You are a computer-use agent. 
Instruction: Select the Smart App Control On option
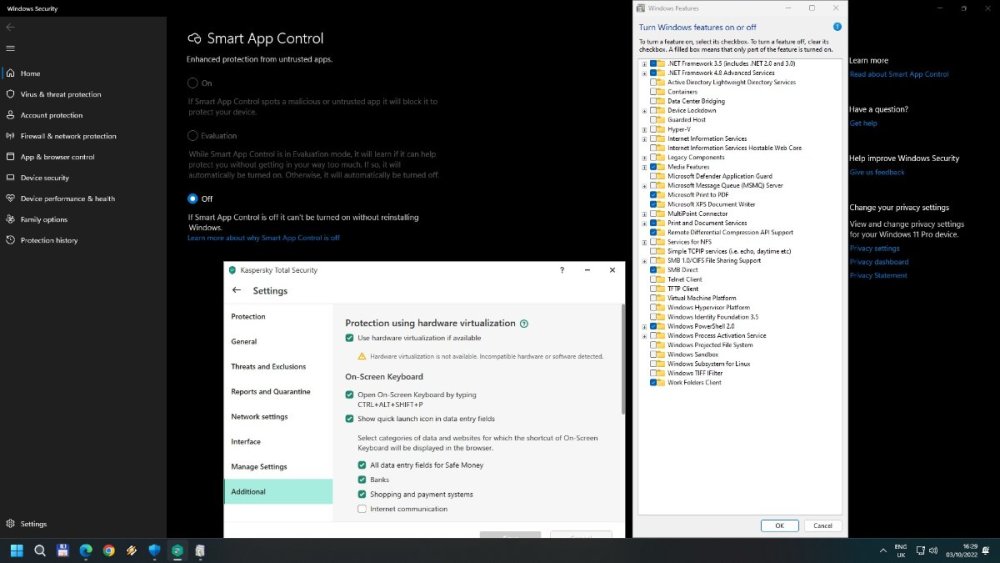(x=193, y=83)
